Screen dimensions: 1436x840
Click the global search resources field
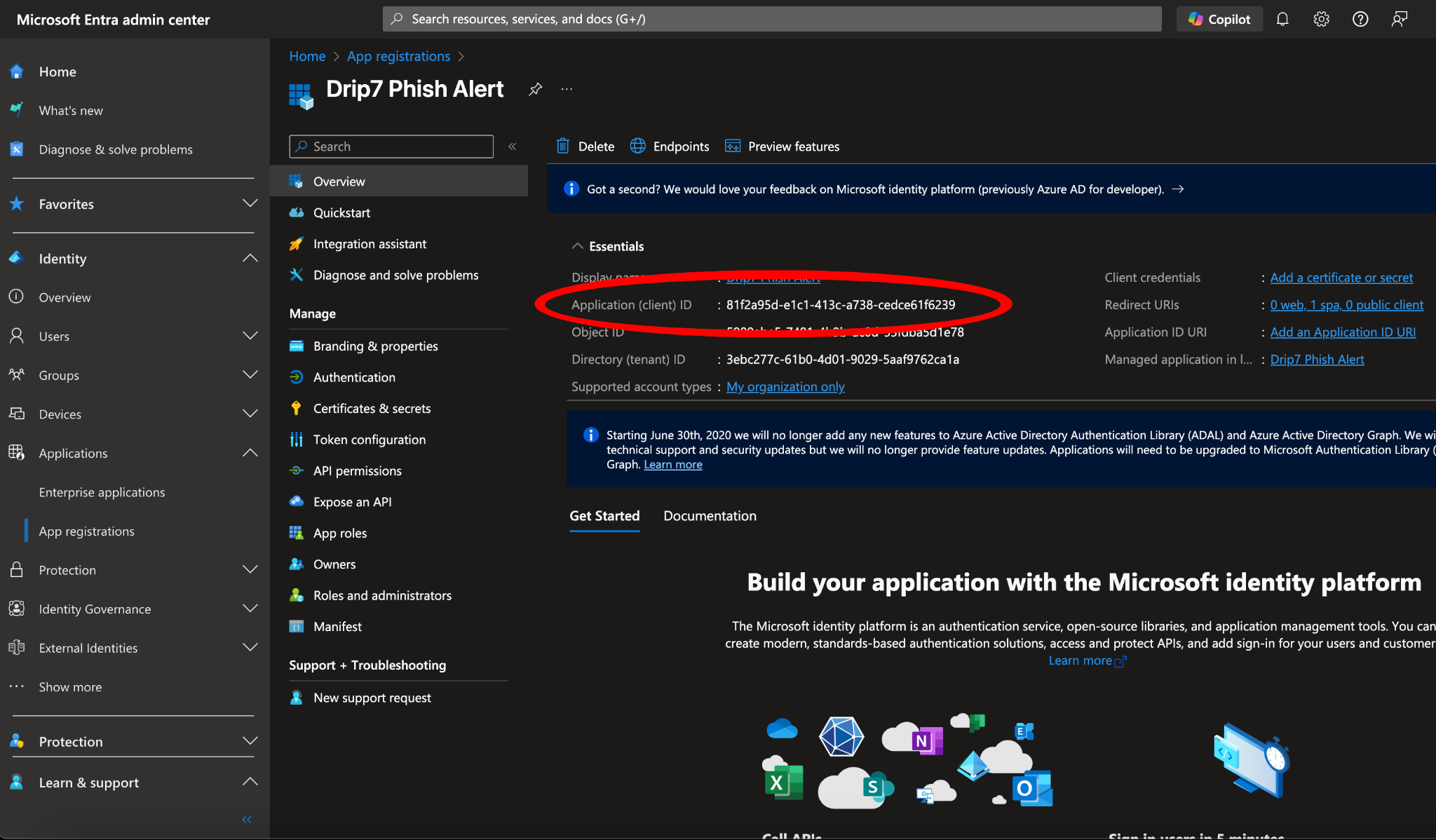pos(772,19)
